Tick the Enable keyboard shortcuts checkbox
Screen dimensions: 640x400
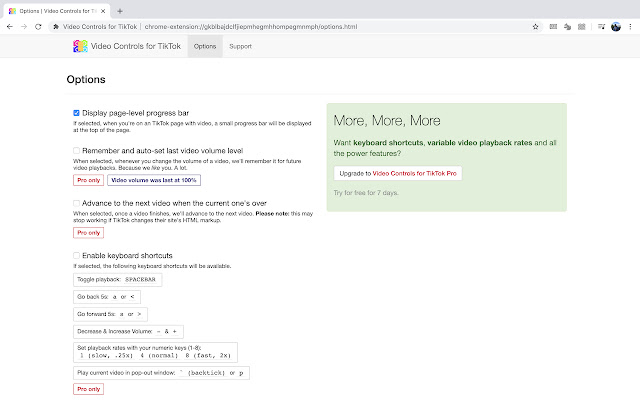[x=77, y=257]
